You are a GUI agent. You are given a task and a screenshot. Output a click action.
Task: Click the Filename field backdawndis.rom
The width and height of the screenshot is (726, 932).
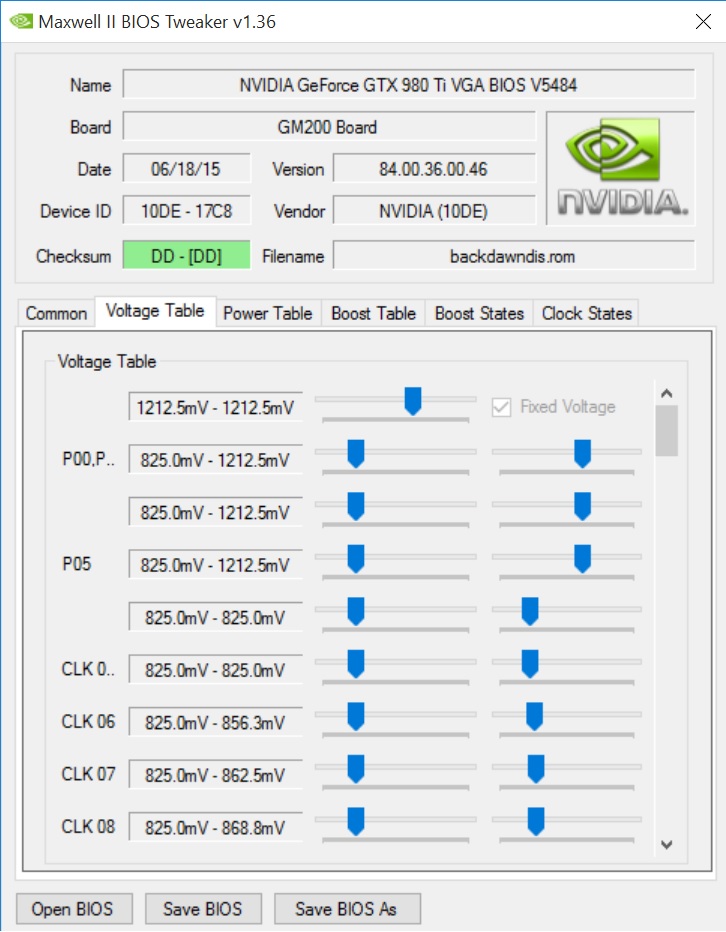coord(514,256)
